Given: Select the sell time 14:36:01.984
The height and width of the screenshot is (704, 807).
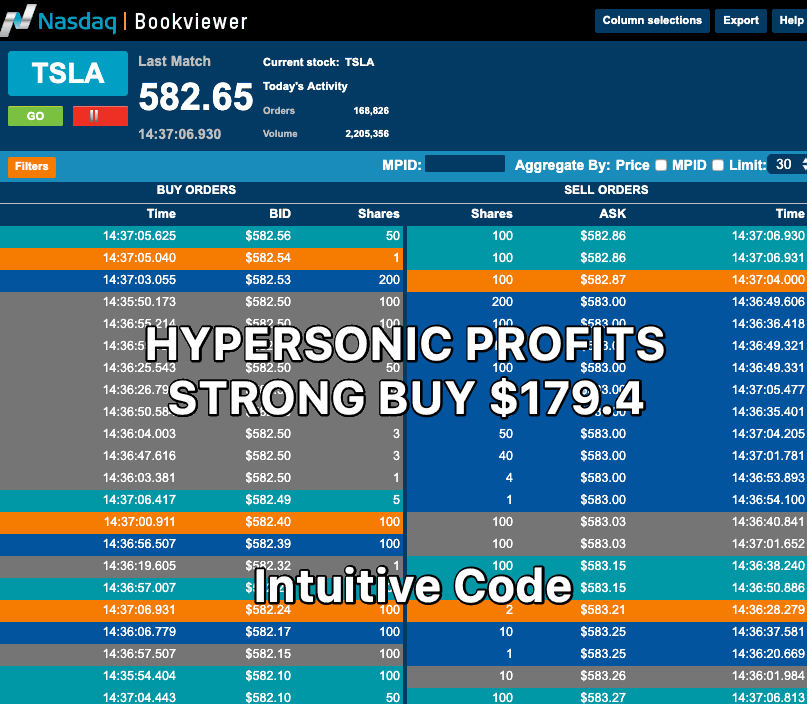Looking at the screenshot, I should pyautogui.click(x=768, y=676).
